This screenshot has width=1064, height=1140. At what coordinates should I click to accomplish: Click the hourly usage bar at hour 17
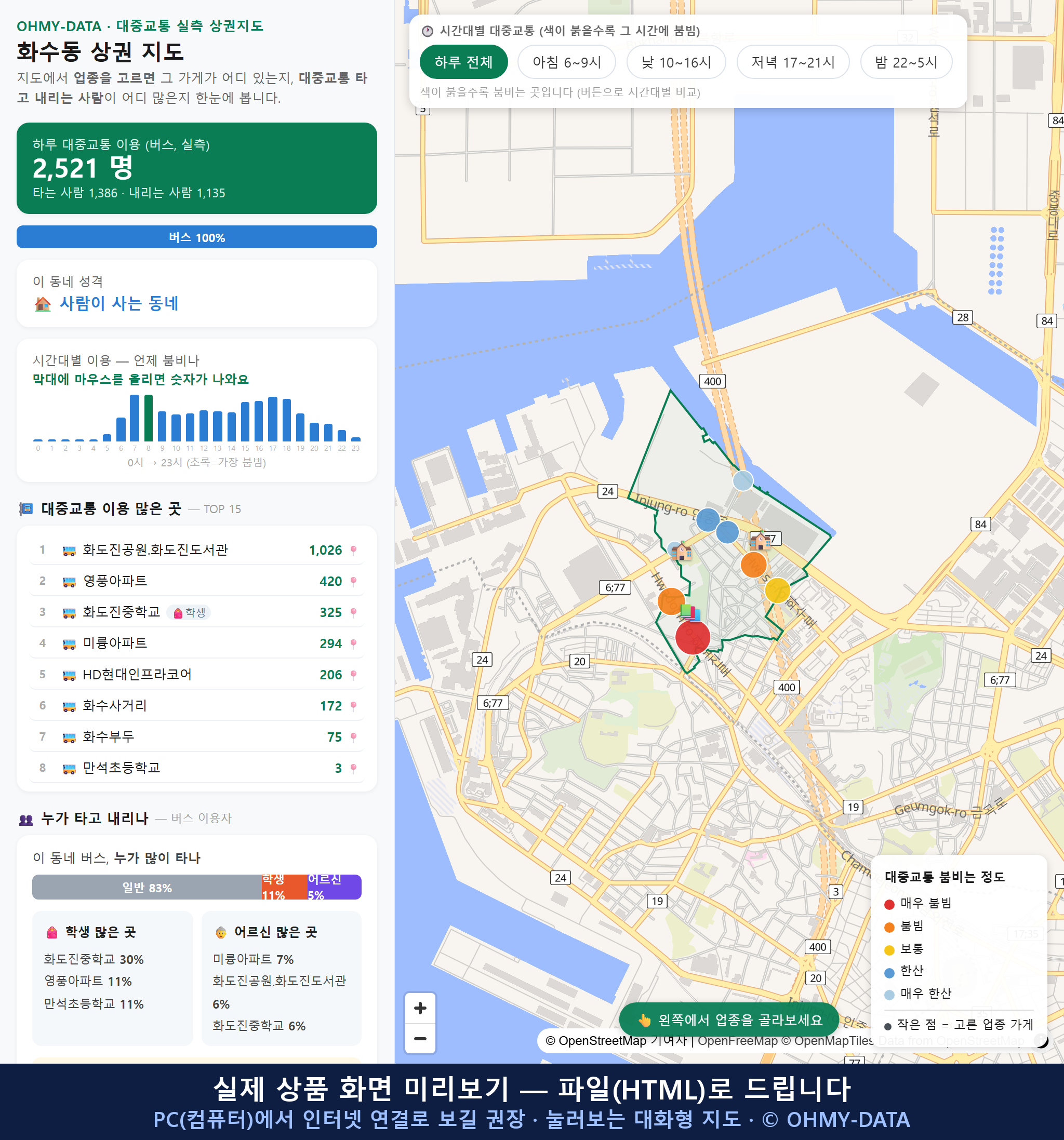pyautogui.click(x=273, y=419)
